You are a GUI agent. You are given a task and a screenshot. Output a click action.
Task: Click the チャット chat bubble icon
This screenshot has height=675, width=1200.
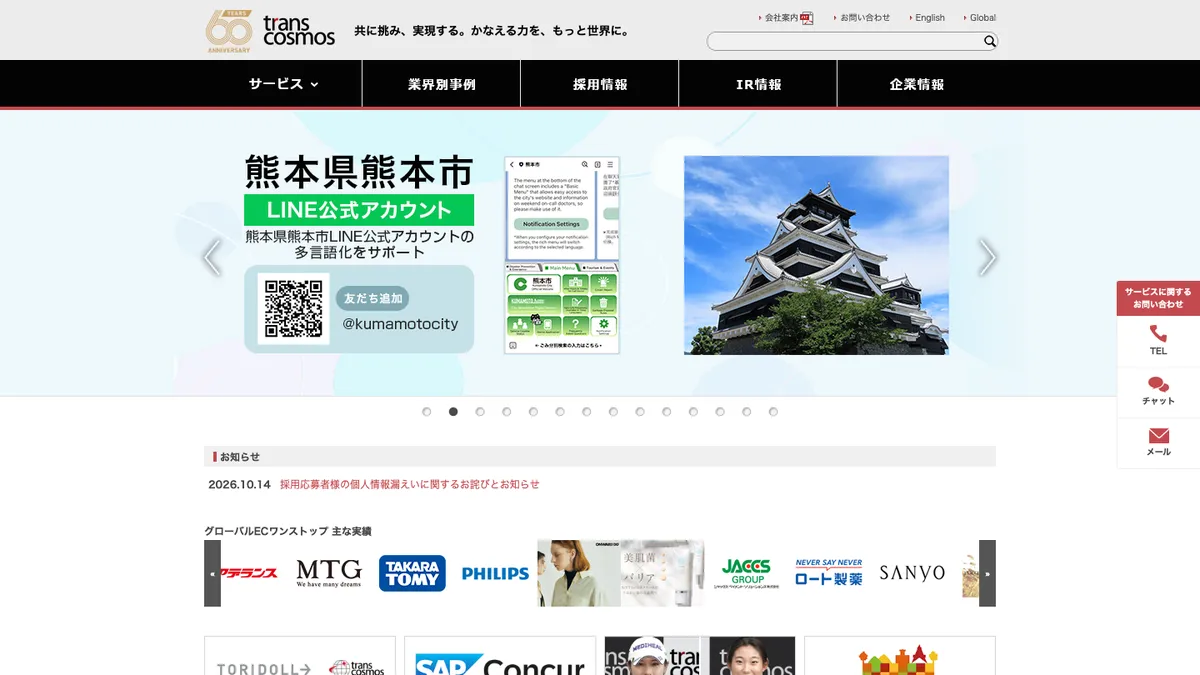click(x=1158, y=385)
